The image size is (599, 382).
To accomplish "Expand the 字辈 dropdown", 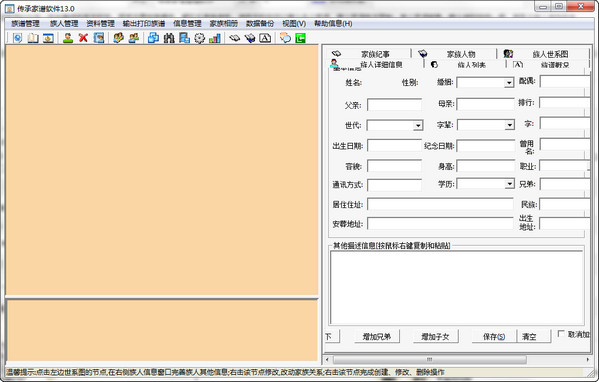I will (510, 125).
